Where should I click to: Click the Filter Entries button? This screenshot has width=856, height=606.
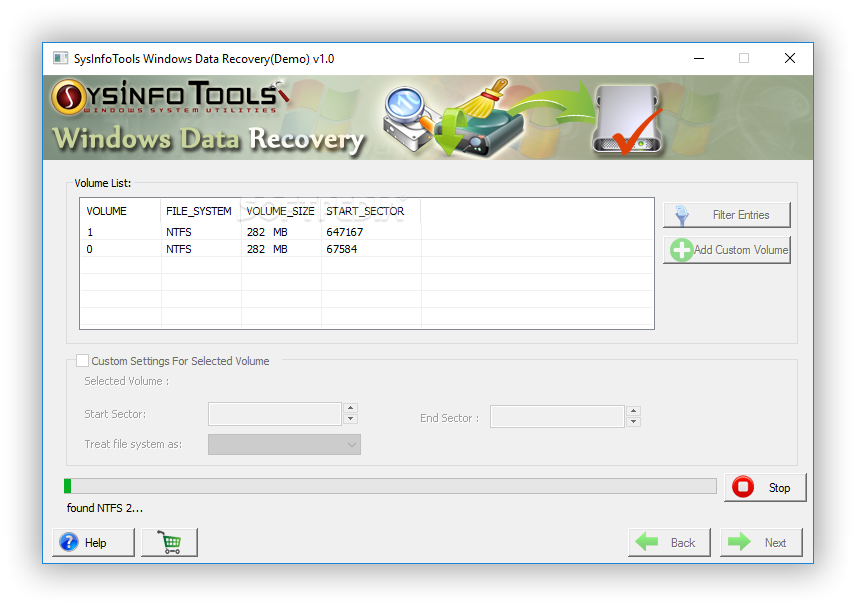click(727, 215)
